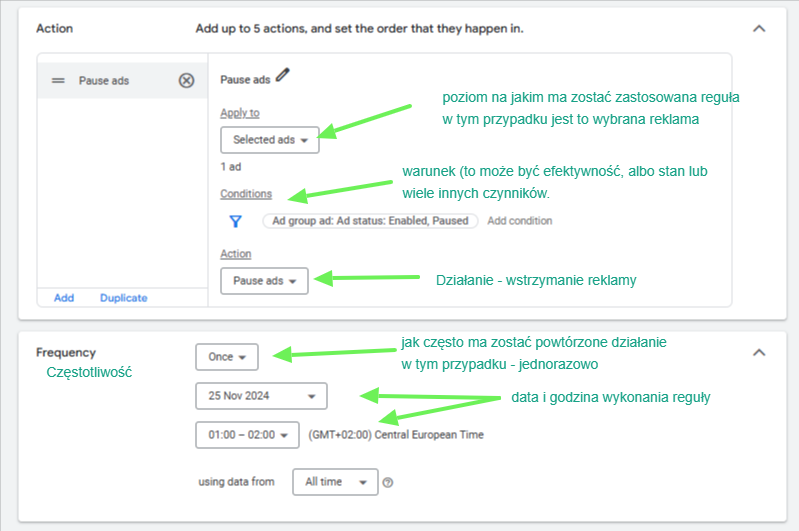Screen dimensions: 799x531
Task: Open the 01:00 – 02:00 time dropdown
Action: [x=247, y=435]
